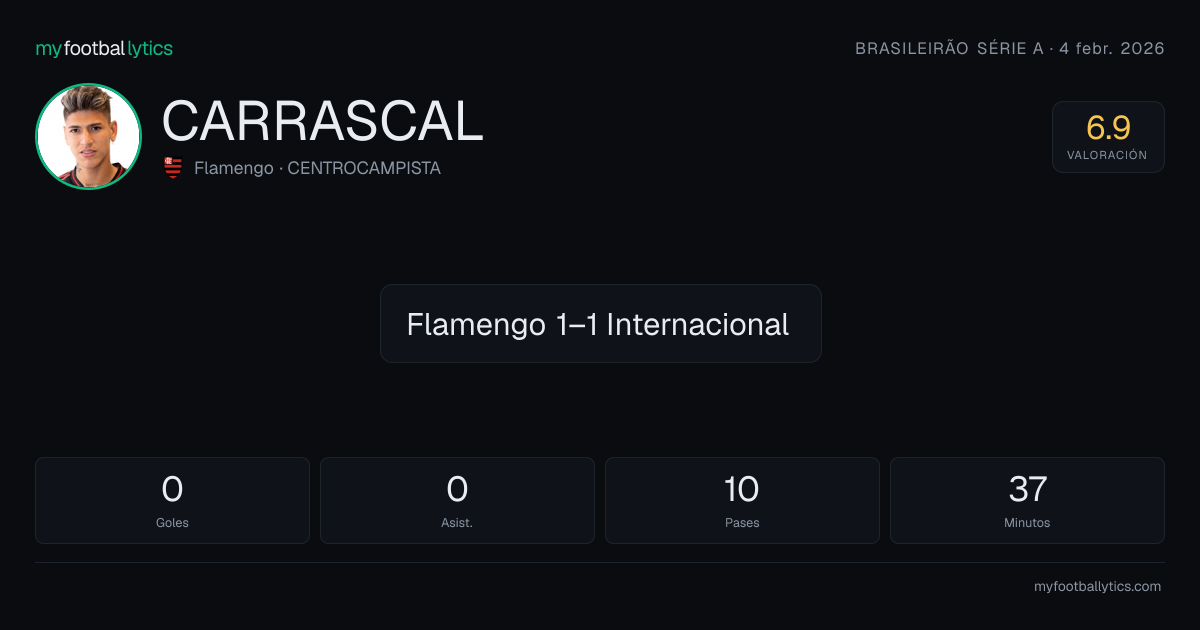The width and height of the screenshot is (1200, 630).
Task: Click the 6.9 Valoración rating badge
Action: coord(1108,137)
